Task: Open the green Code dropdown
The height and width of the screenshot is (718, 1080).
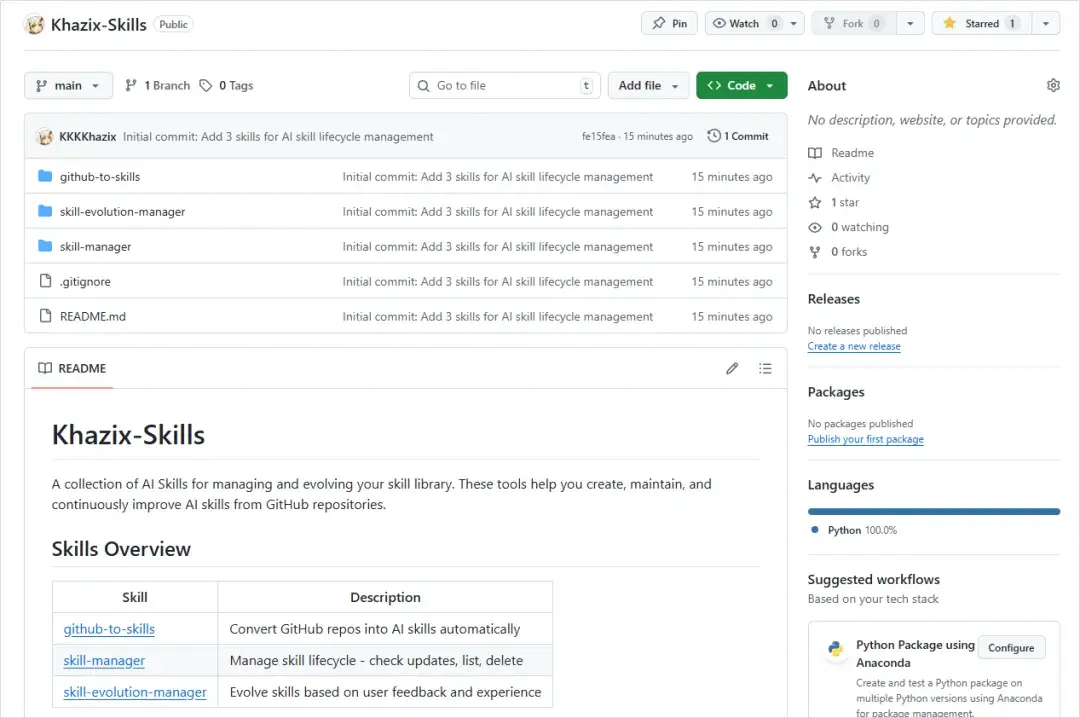Action: [741, 86]
